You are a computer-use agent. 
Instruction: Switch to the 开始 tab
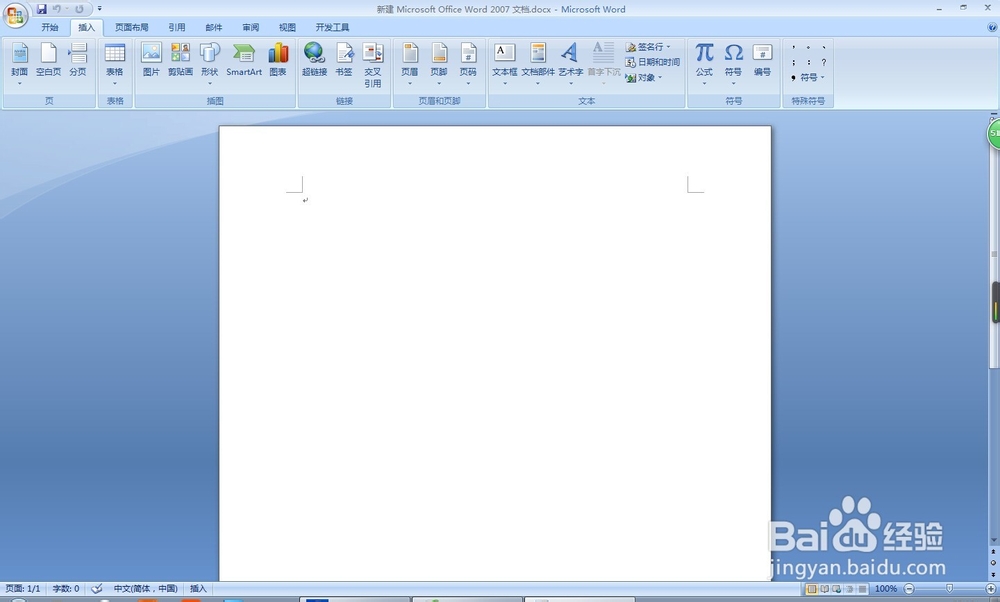50,27
